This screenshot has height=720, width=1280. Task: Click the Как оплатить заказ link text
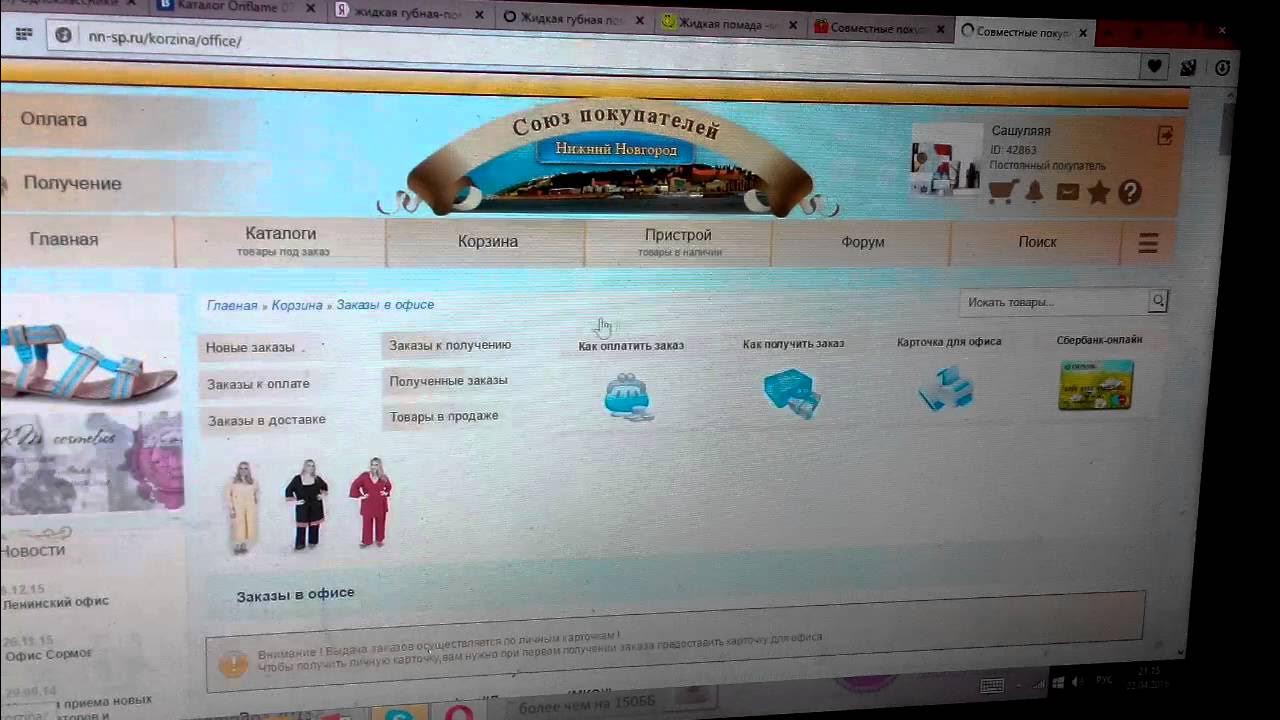tap(631, 345)
